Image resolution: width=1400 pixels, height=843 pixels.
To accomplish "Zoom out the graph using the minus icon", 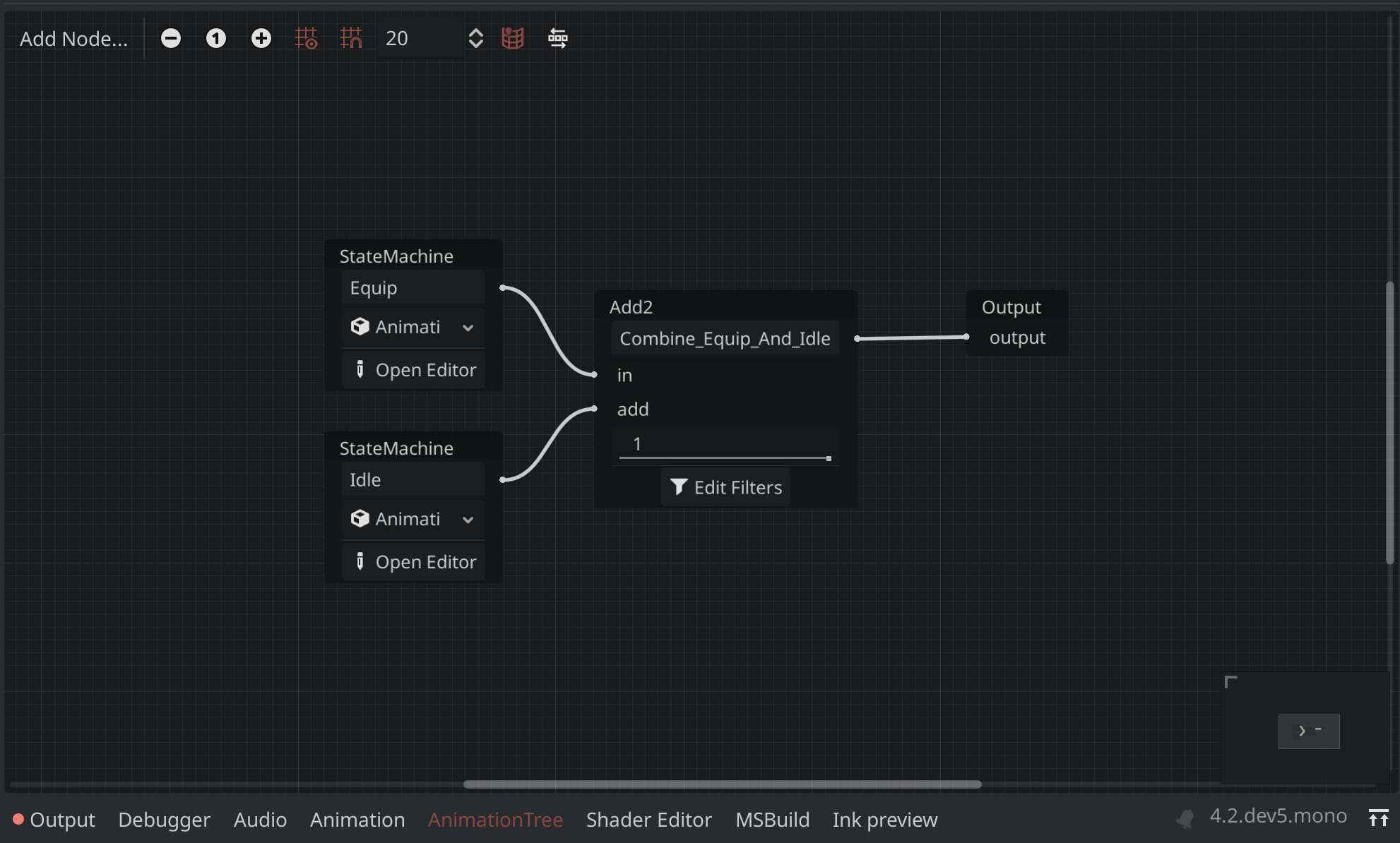I will (171, 38).
